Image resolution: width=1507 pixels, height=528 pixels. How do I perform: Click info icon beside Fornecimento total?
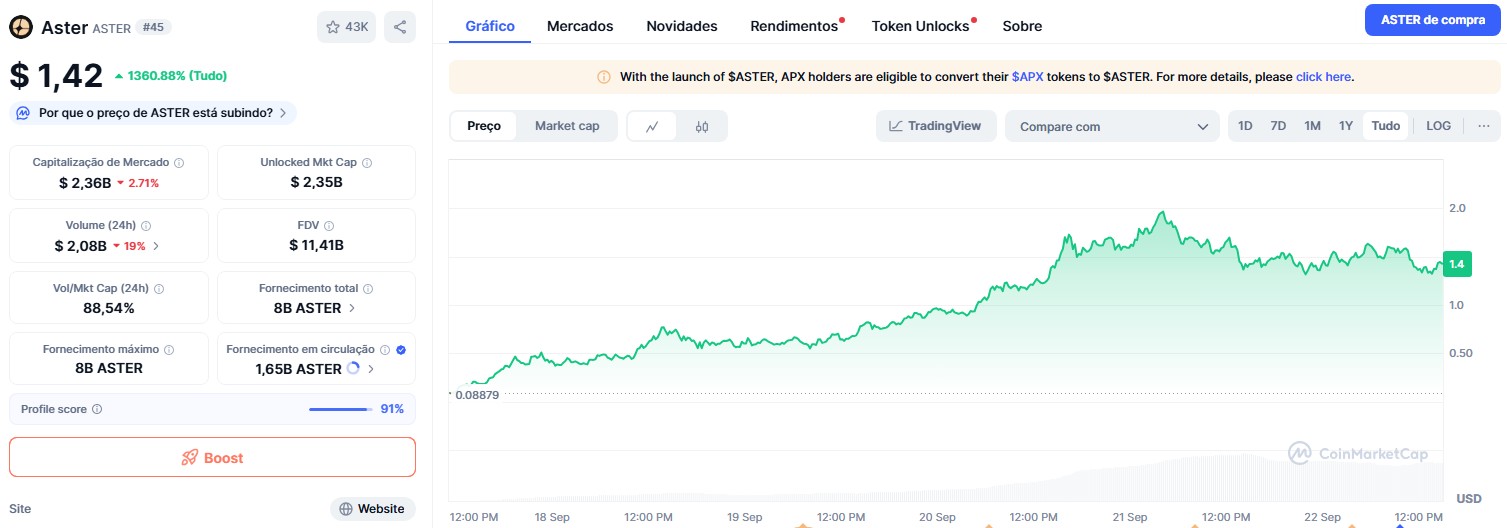point(369,288)
